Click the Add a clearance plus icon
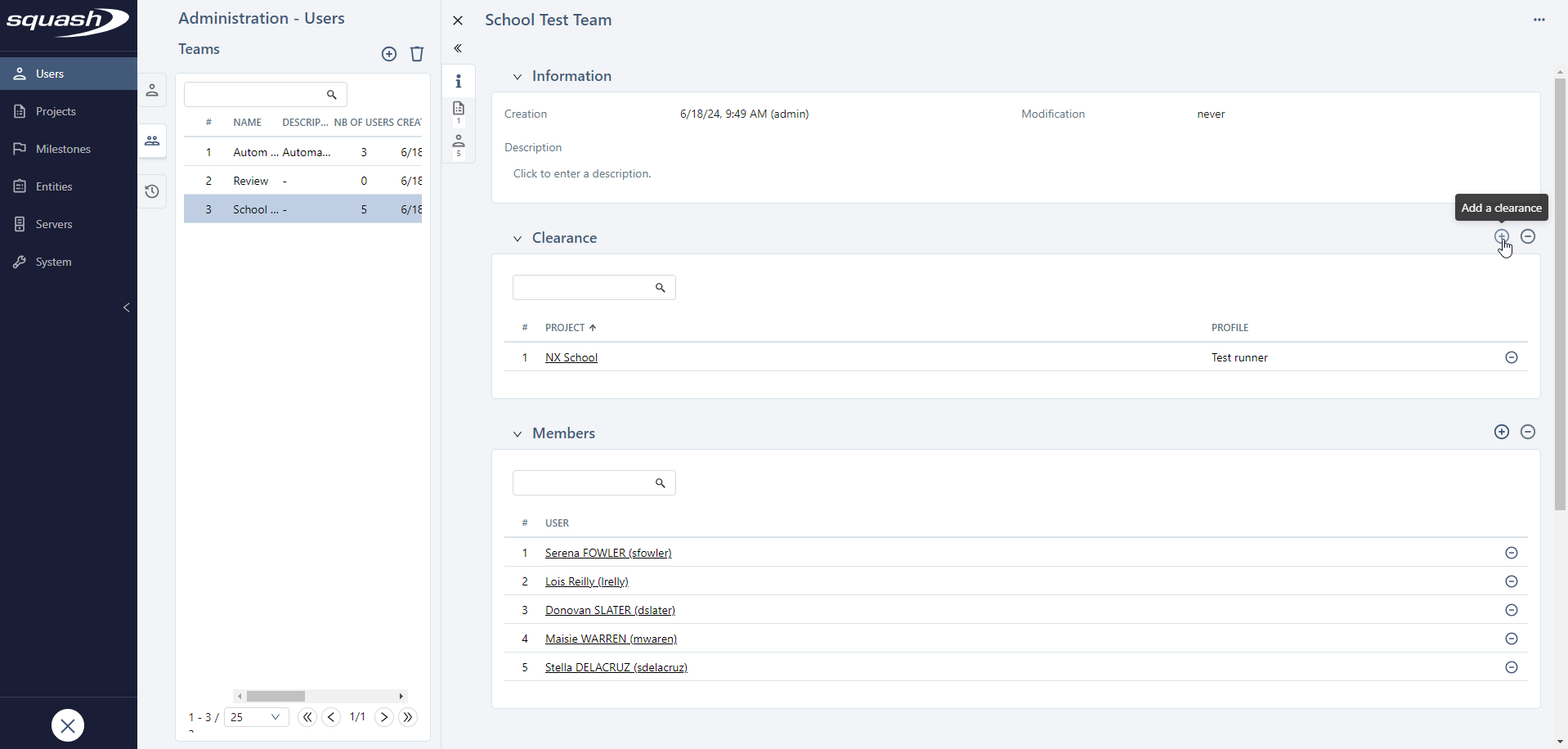 [x=1502, y=236]
